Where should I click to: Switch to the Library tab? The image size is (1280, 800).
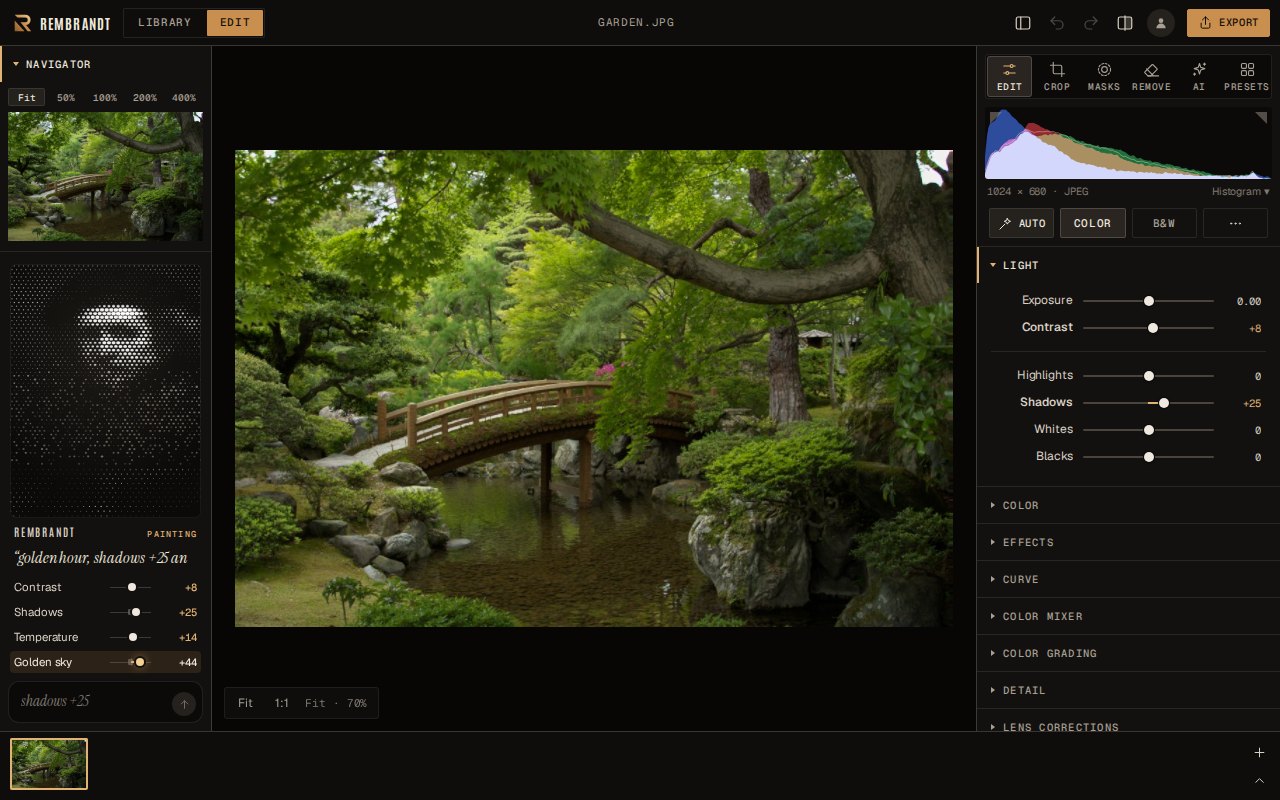165,22
